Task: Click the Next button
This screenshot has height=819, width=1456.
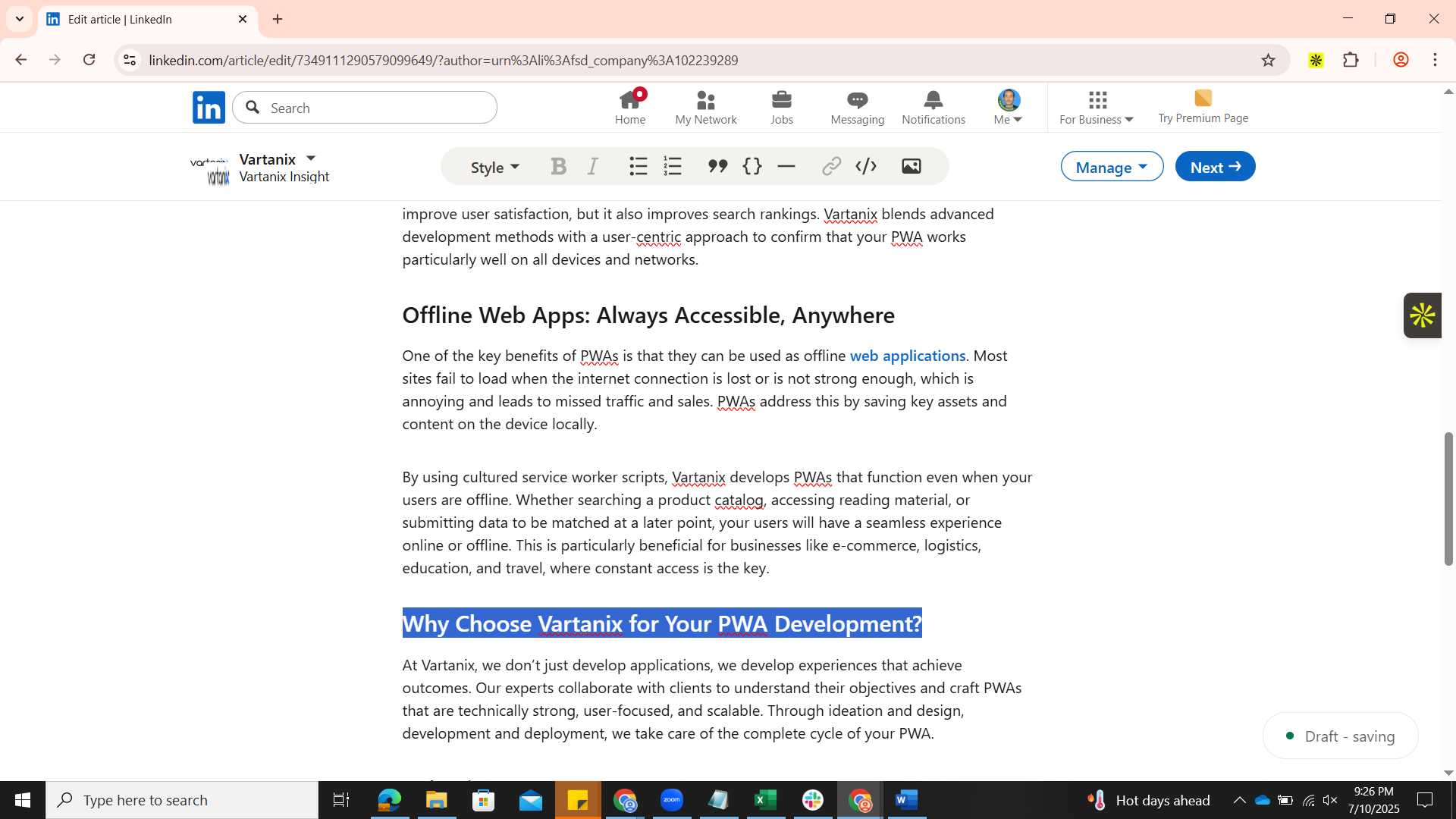Action: pos(1215,166)
